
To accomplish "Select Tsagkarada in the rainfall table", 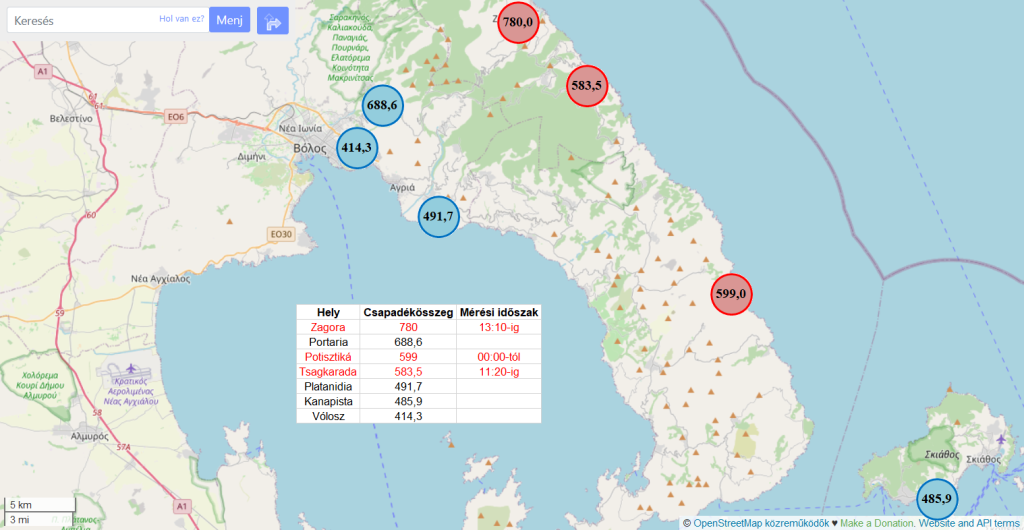I will pyautogui.click(x=328, y=371).
